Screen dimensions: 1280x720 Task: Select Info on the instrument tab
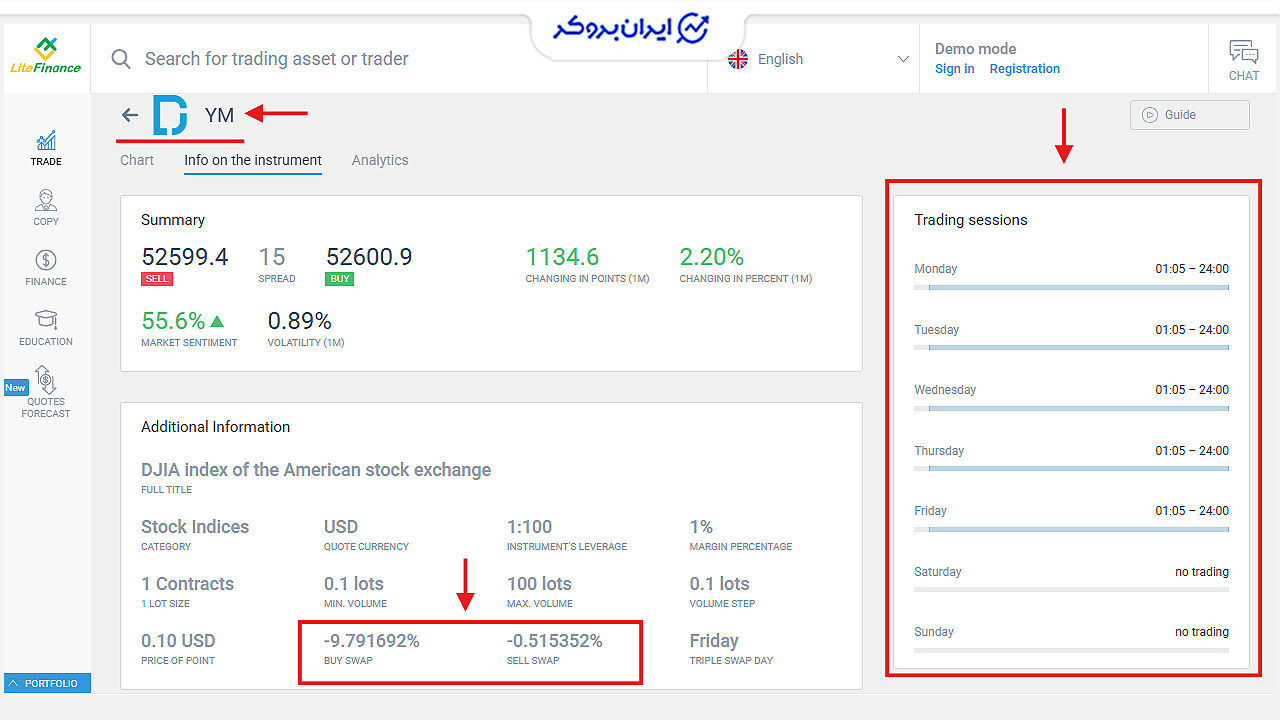tap(253, 160)
